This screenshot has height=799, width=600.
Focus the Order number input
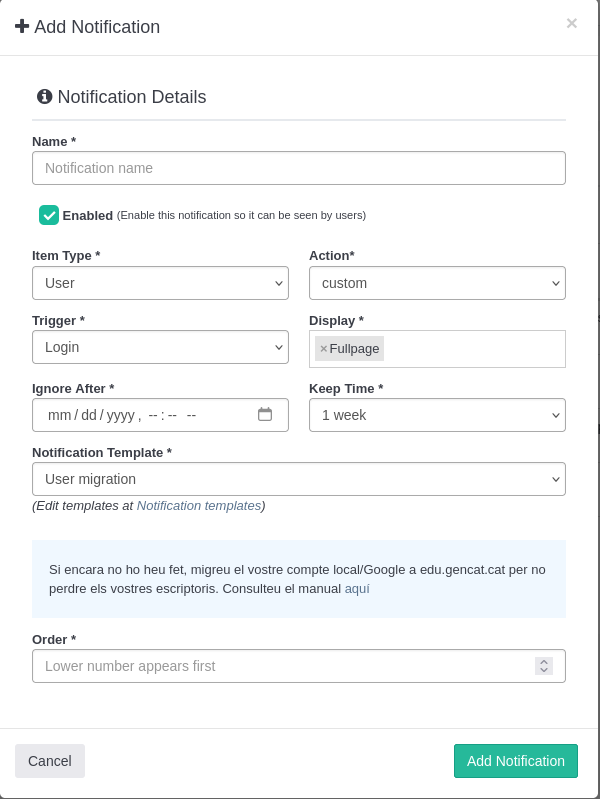pyautogui.click(x=280, y=666)
